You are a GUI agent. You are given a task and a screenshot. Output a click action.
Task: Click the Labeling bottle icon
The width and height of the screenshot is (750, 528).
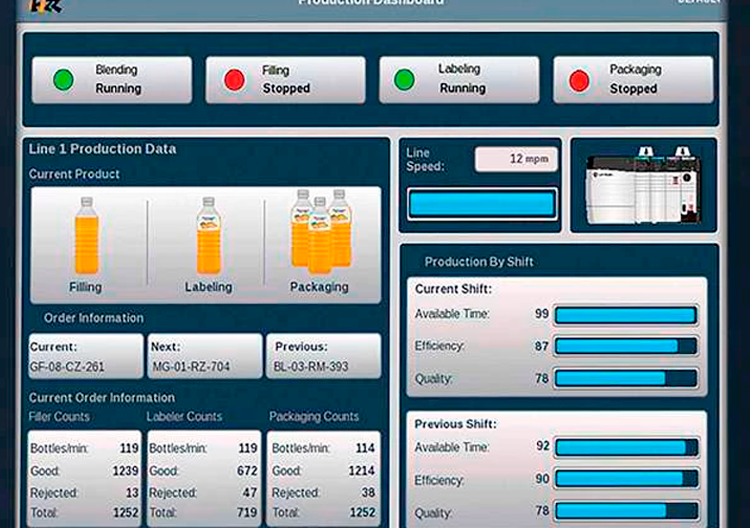(208, 236)
